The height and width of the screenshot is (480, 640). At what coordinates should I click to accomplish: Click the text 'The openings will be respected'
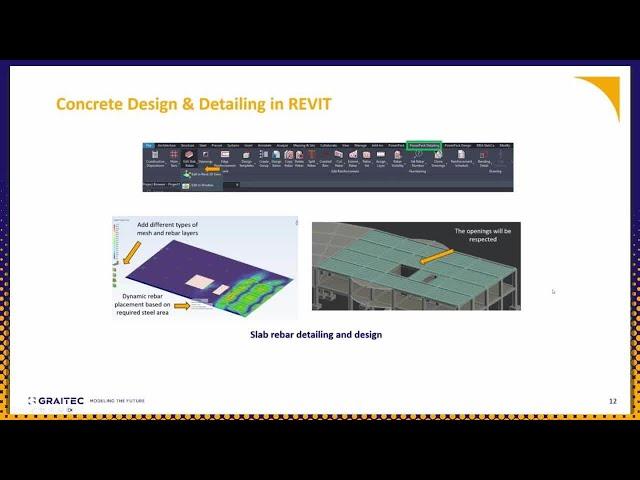482,235
